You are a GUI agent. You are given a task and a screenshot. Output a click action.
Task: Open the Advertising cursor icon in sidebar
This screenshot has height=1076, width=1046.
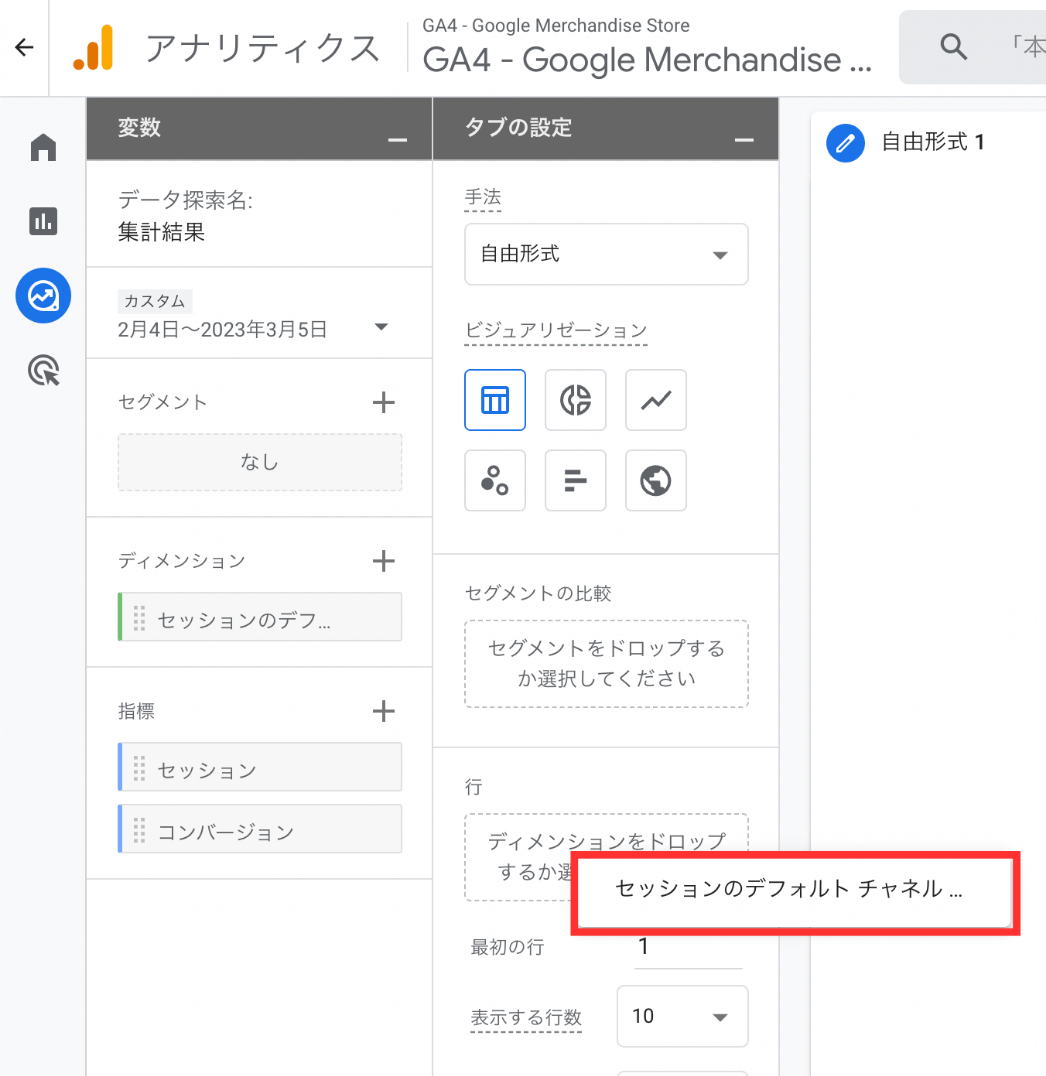click(x=43, y=371)
